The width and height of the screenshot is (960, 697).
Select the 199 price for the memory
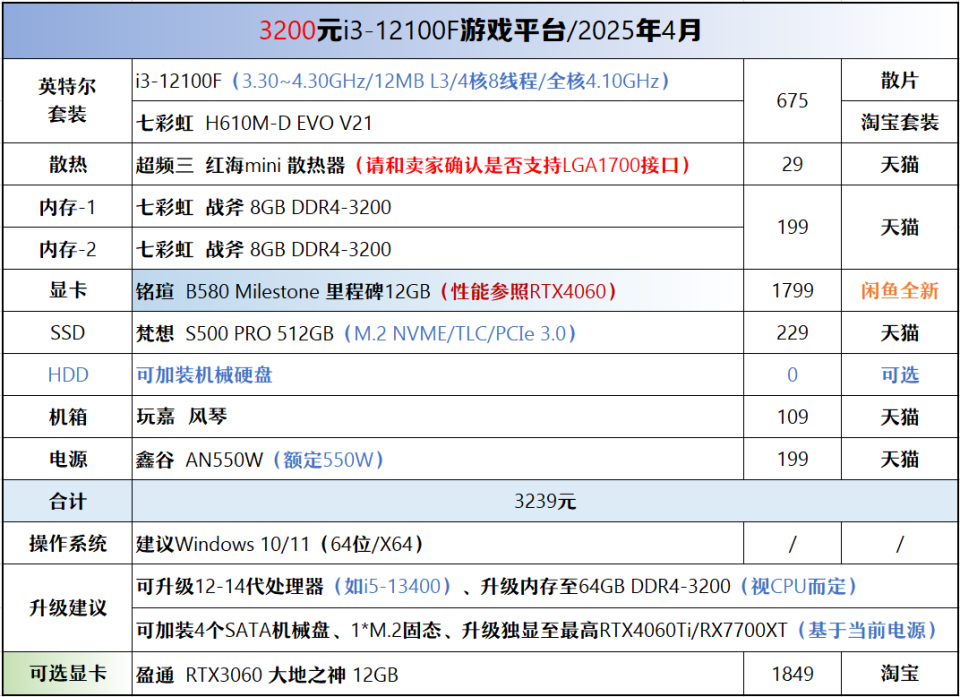792,228
